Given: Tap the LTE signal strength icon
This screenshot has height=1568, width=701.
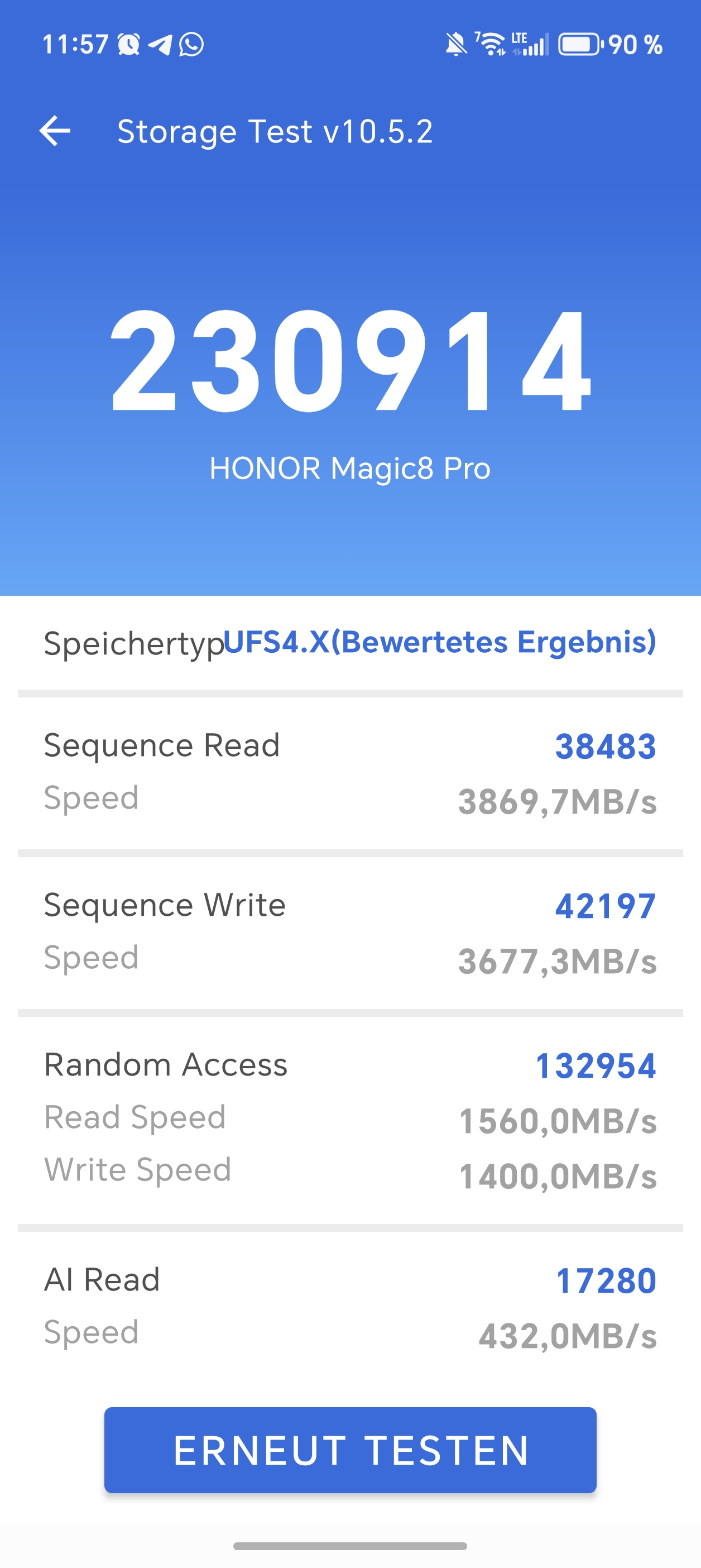Looking at the screenshot, I should point(530,45).
